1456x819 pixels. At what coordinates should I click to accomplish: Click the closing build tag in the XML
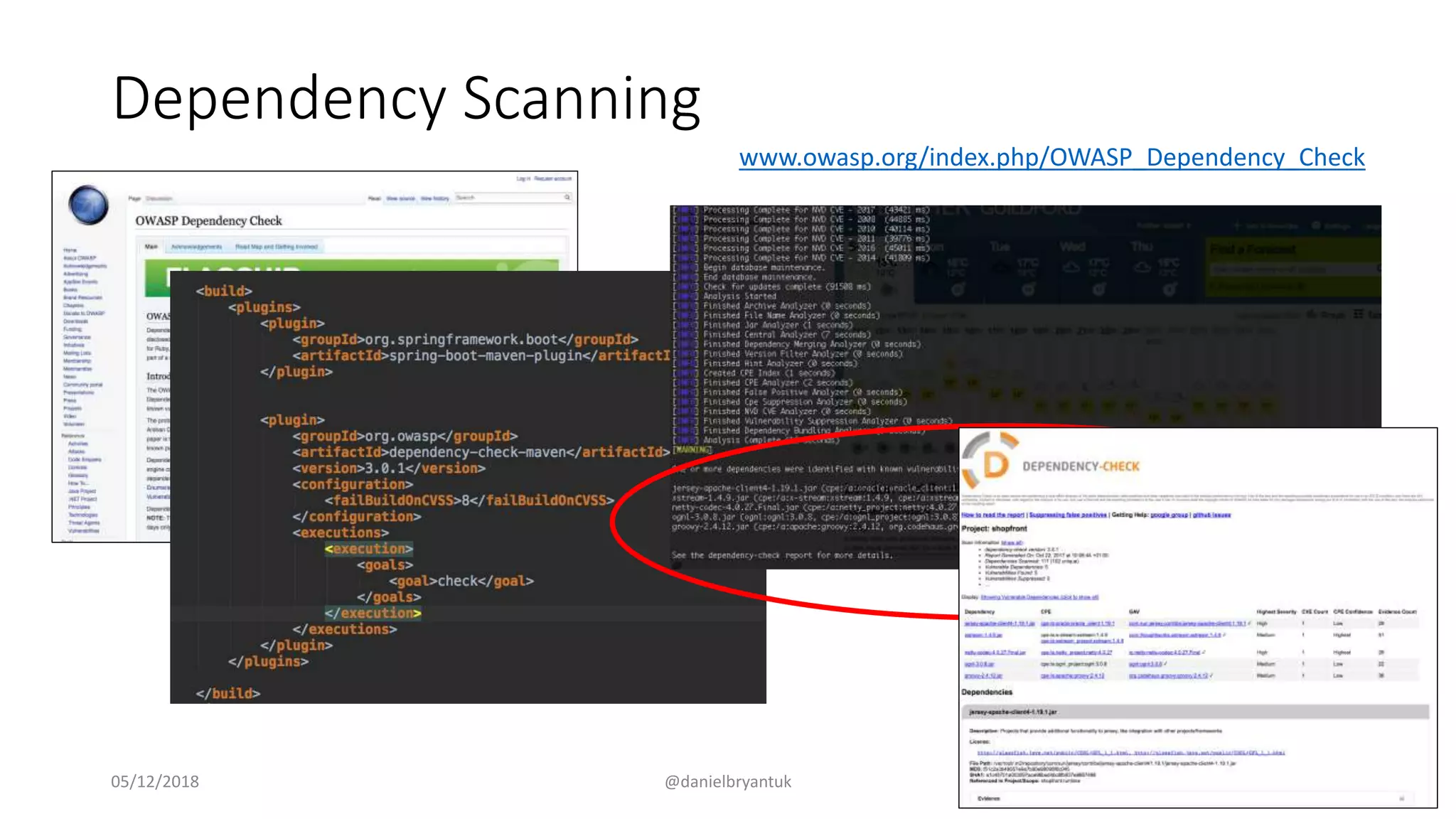click(228, 693)
